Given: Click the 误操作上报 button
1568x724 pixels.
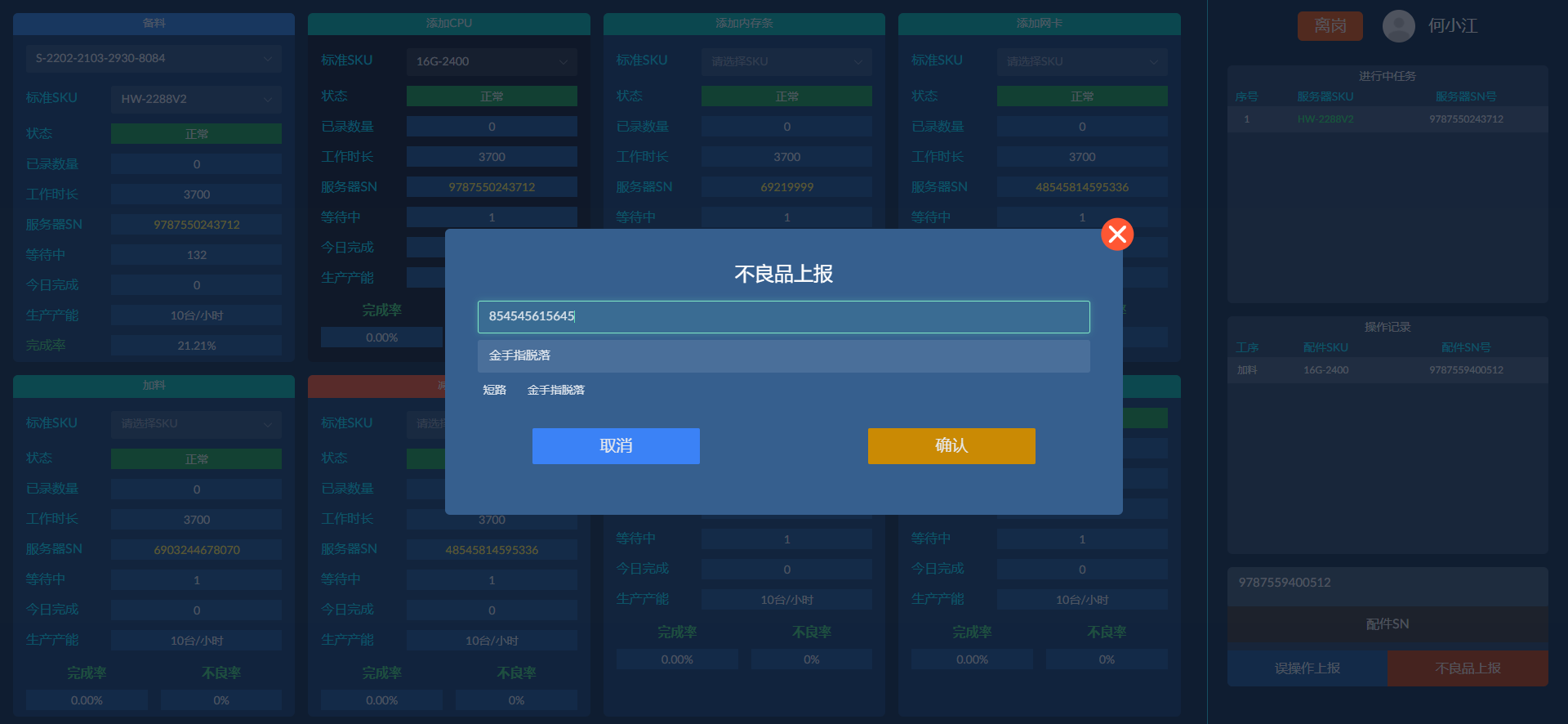Looking at the screenshot, I should pyautogui.click(x=1307, y=668).
